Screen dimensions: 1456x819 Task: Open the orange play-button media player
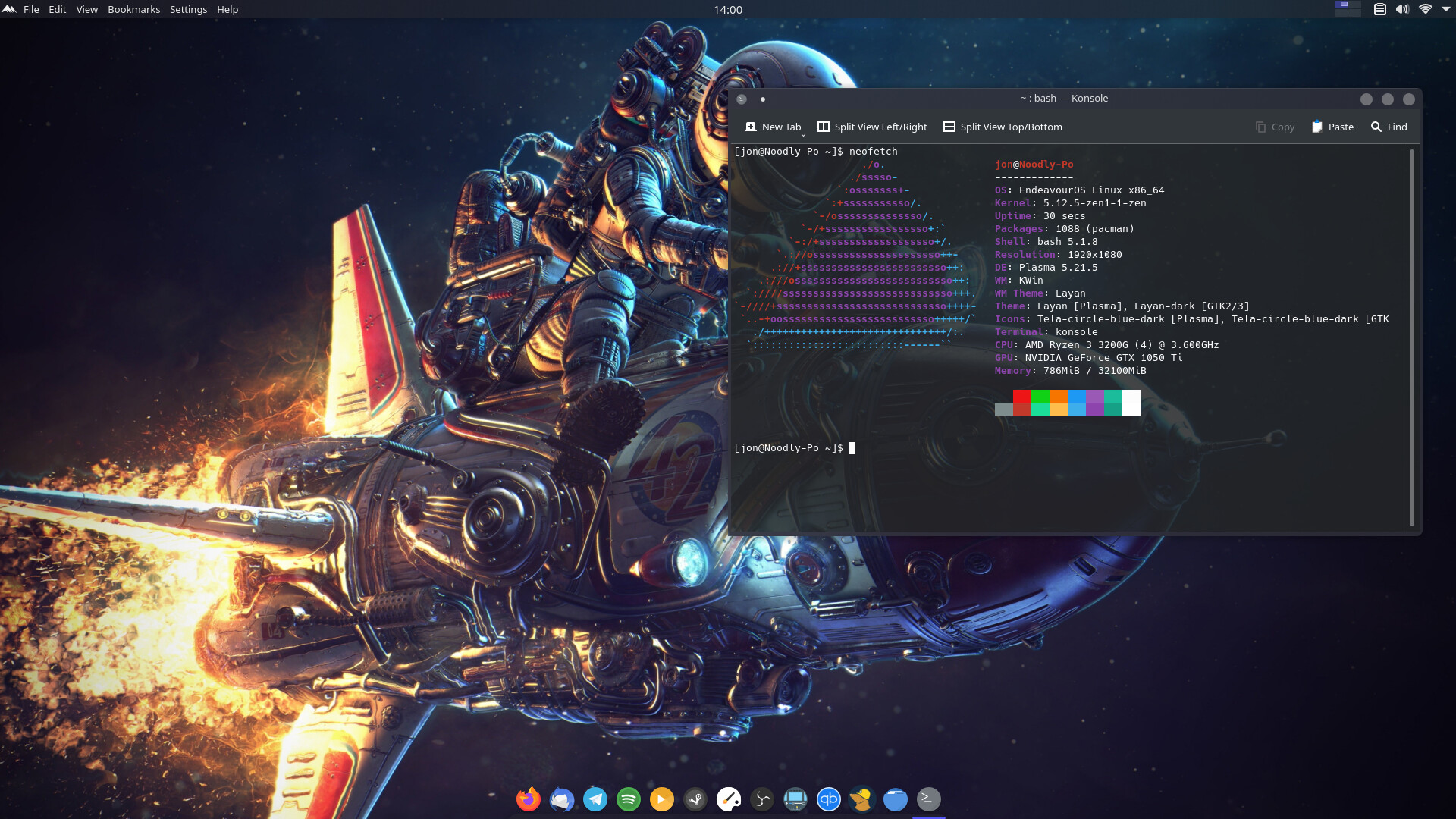tap(662, 799)
